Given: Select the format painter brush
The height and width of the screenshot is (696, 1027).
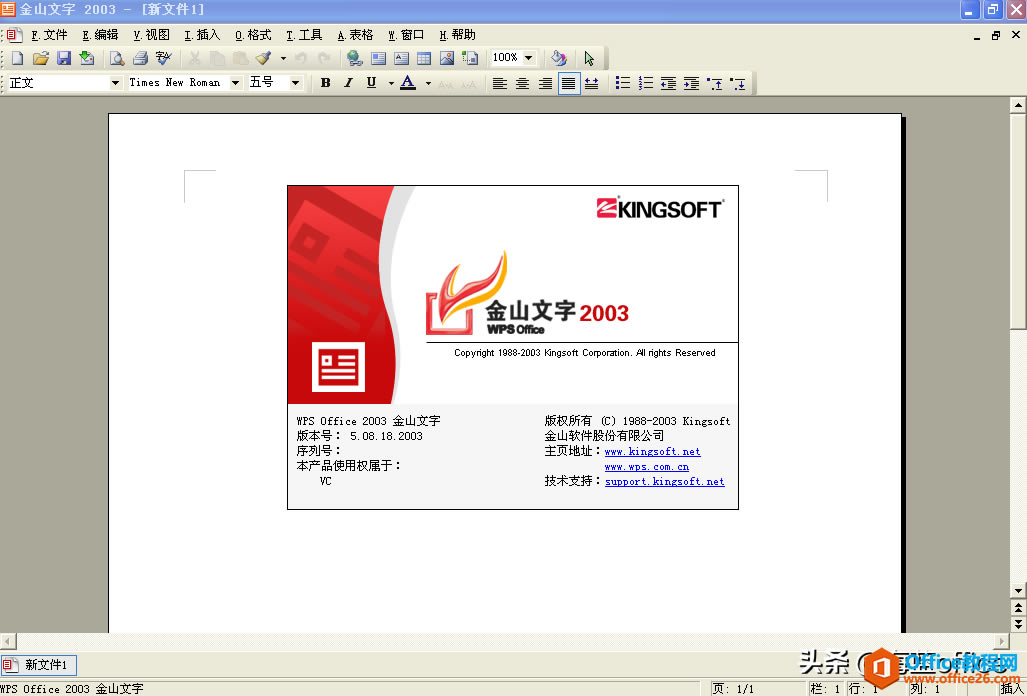Looking at the screenshot, I should pos(263,58).
